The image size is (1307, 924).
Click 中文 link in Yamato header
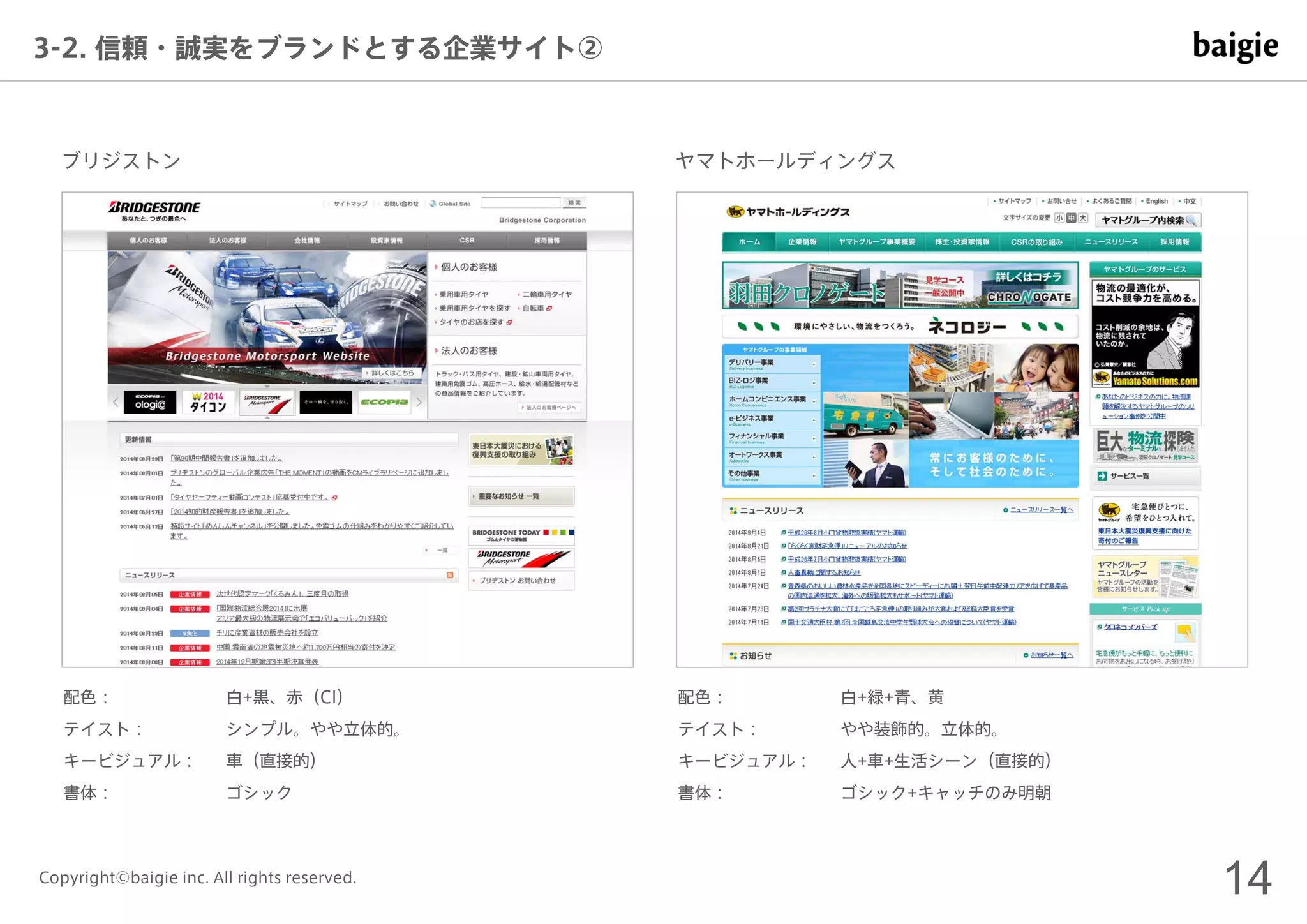(1190, 201)
